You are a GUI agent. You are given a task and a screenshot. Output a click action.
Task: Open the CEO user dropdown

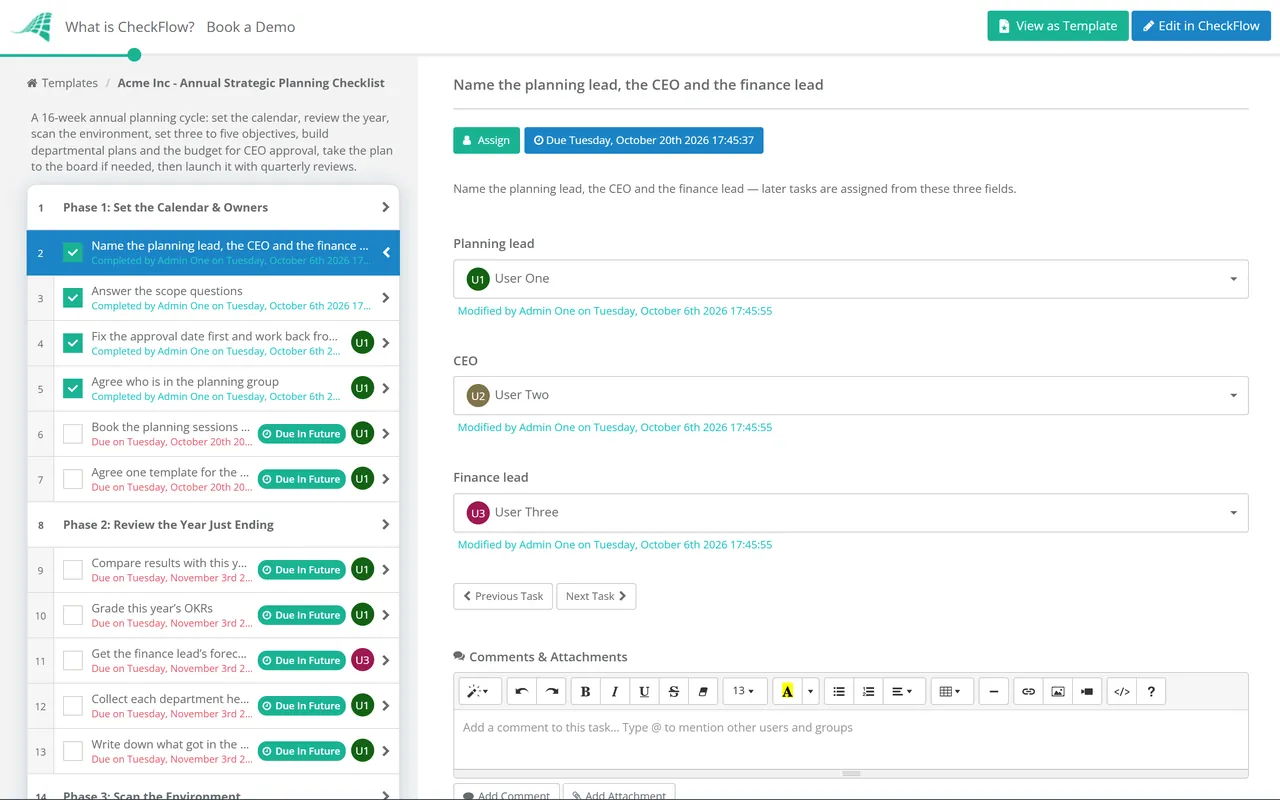tap(851, 395)
